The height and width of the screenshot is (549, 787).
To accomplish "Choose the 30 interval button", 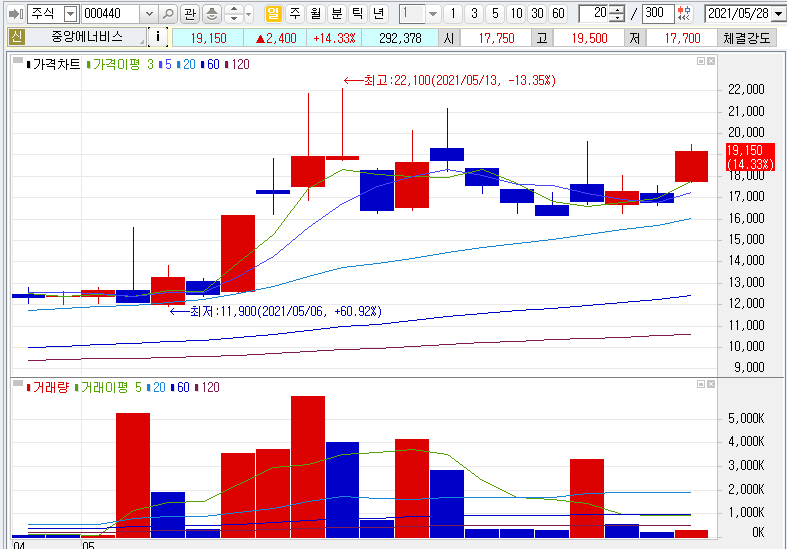I will [x=538, y=14].
